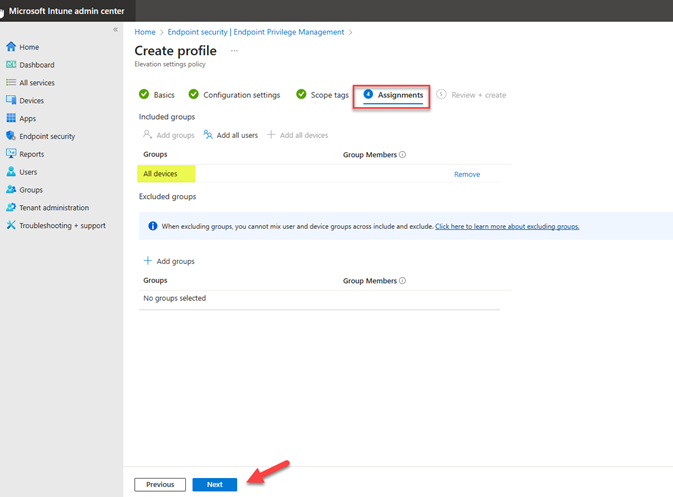This screenshot has height=497, width=673.
Task: Click Add all devices option
Action: [297, 135]
